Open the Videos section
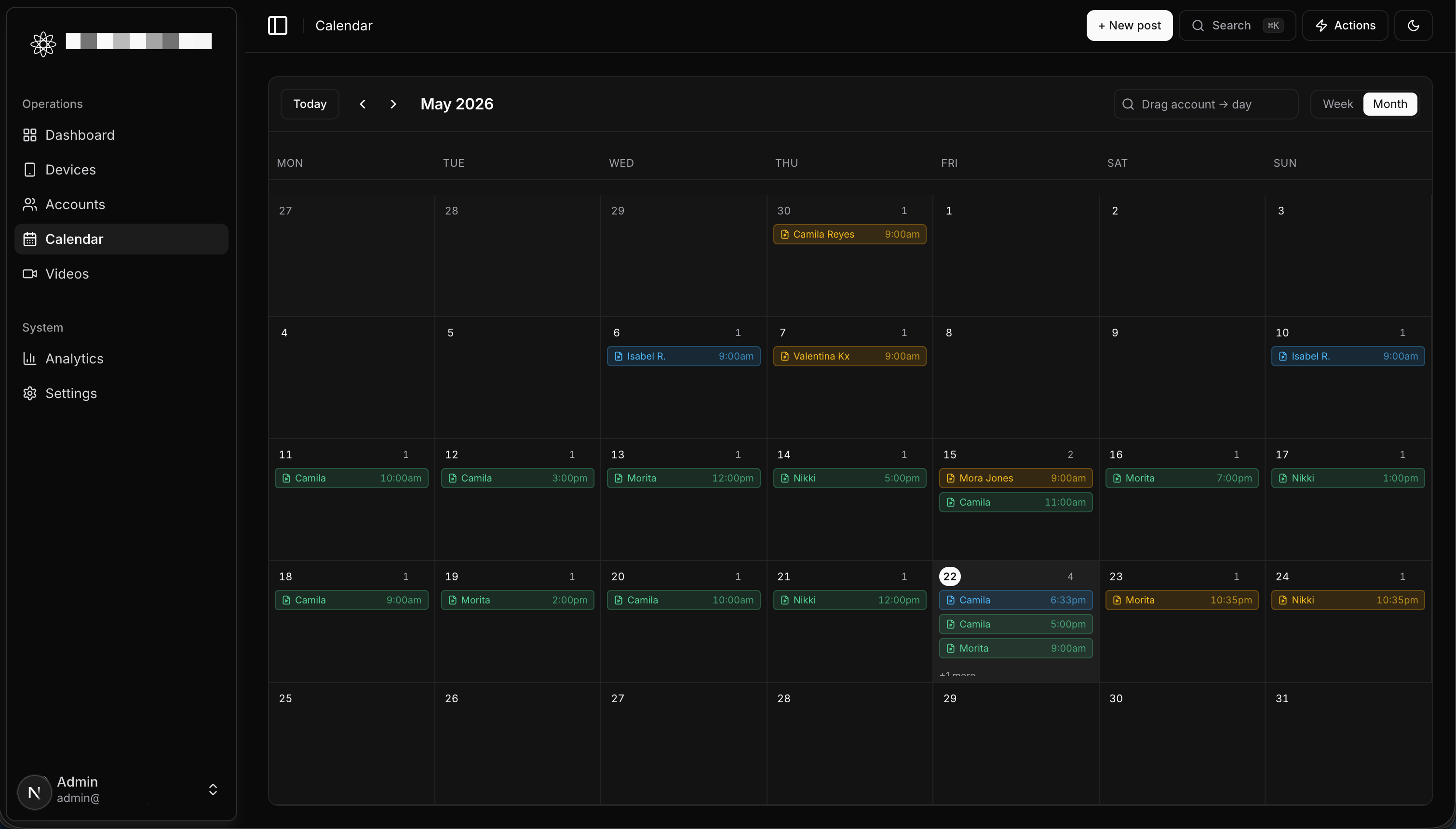 121,274
